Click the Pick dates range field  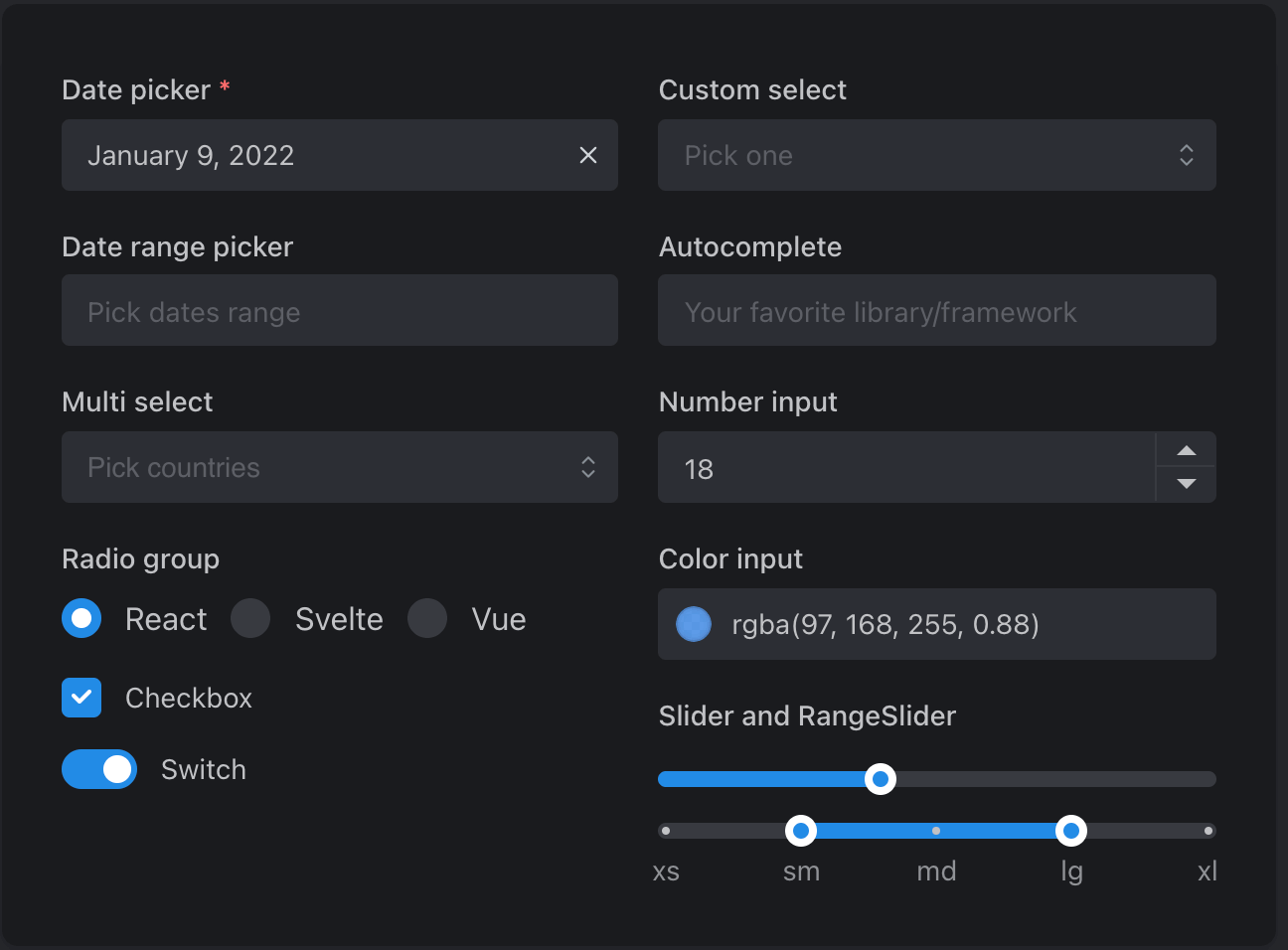click(340, 310)
